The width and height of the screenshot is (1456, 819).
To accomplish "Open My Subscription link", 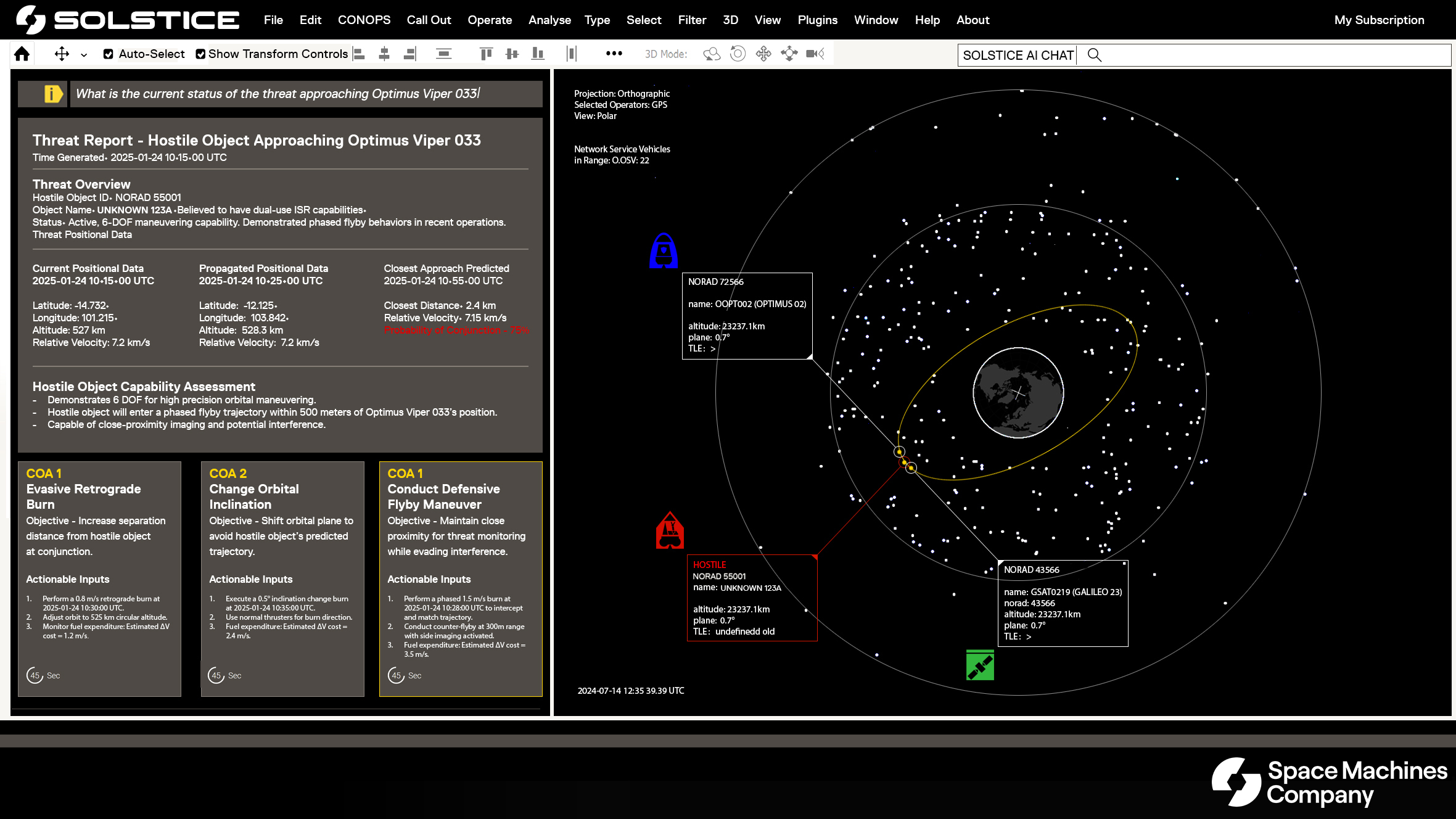I will [x=1379, y=20].
